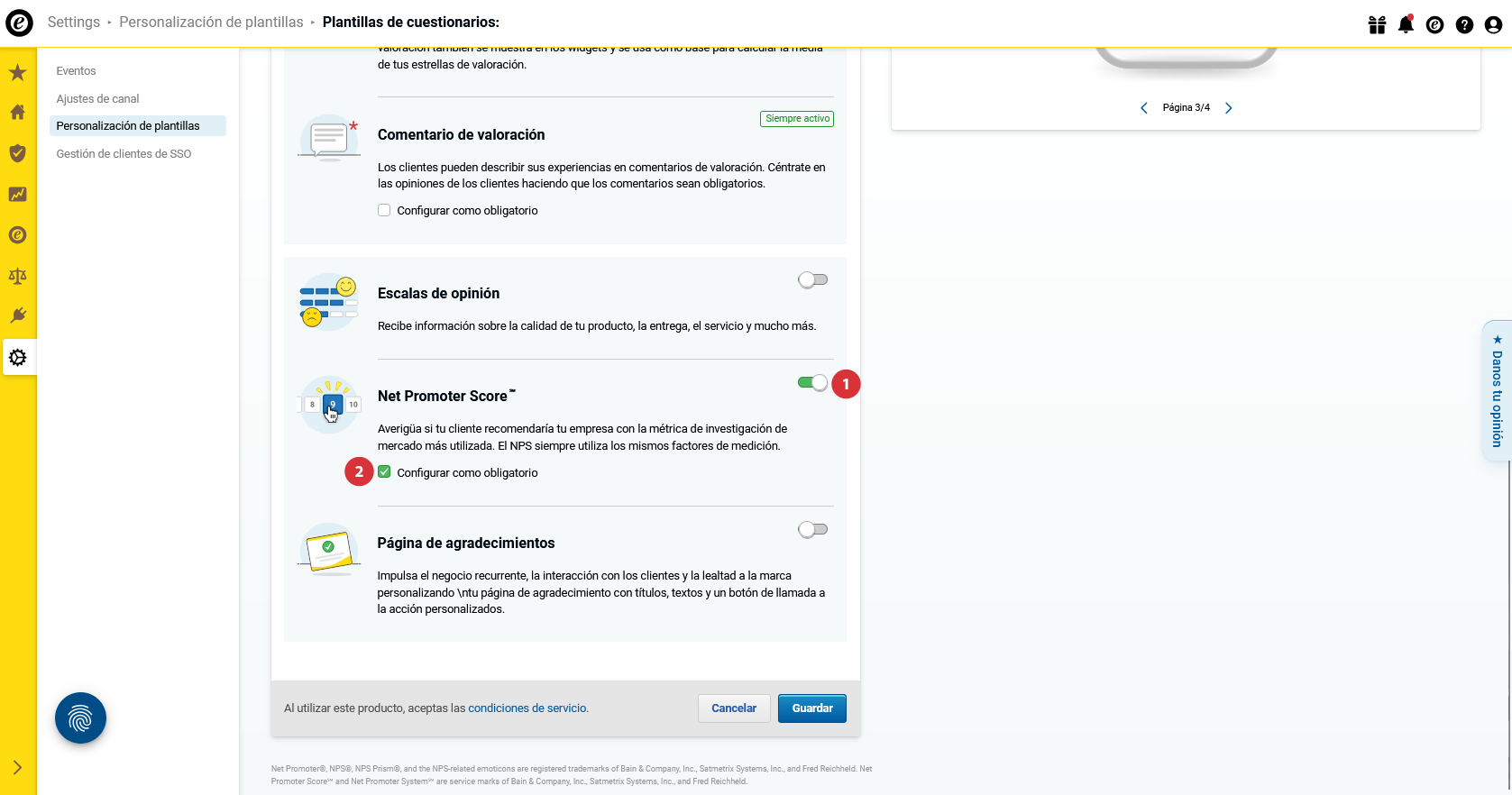Select Personalización de plantillas menu item

(x=137, y=126)
